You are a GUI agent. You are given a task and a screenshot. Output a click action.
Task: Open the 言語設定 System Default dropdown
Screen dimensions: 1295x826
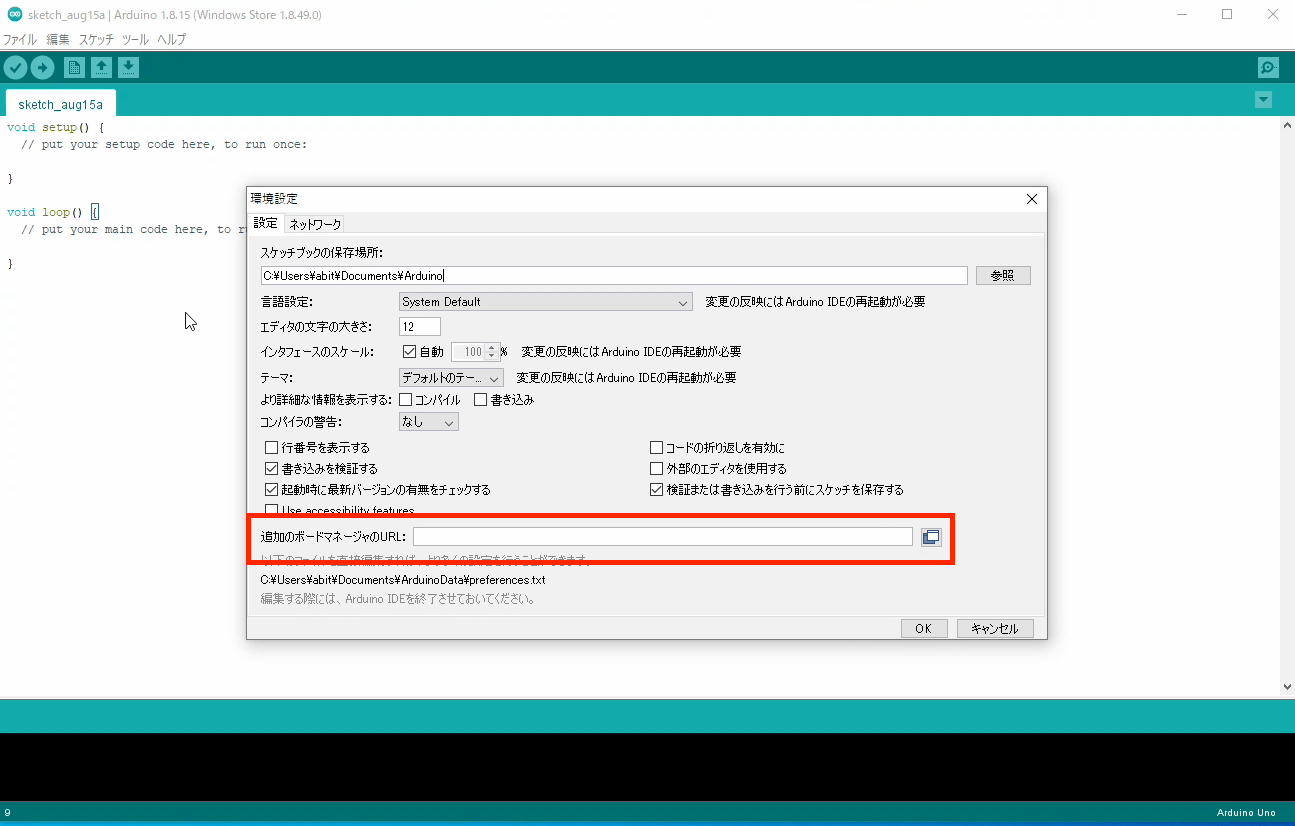point(545,302)
